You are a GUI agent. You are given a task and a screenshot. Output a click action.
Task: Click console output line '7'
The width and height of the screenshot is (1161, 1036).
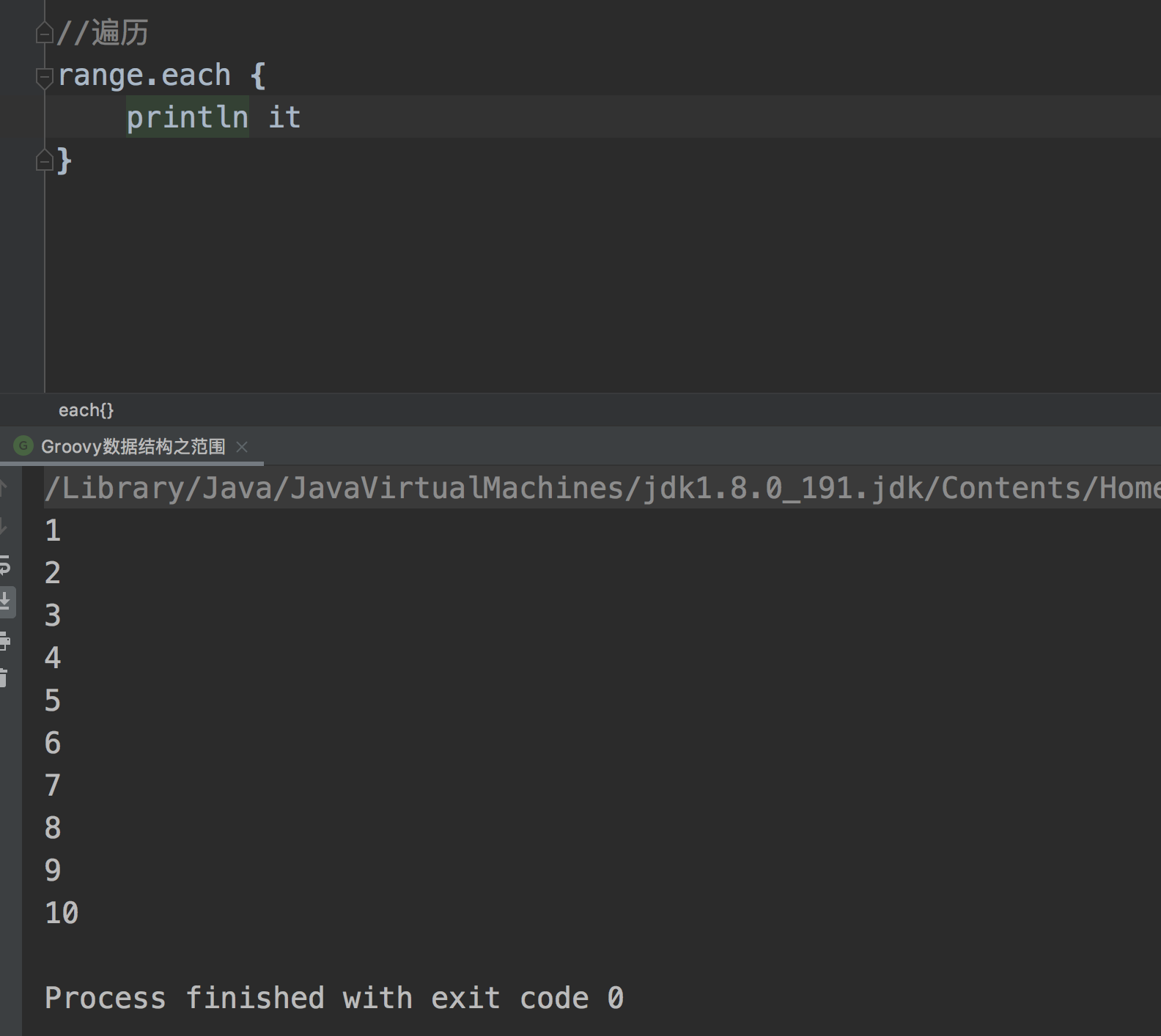[53, 785]
